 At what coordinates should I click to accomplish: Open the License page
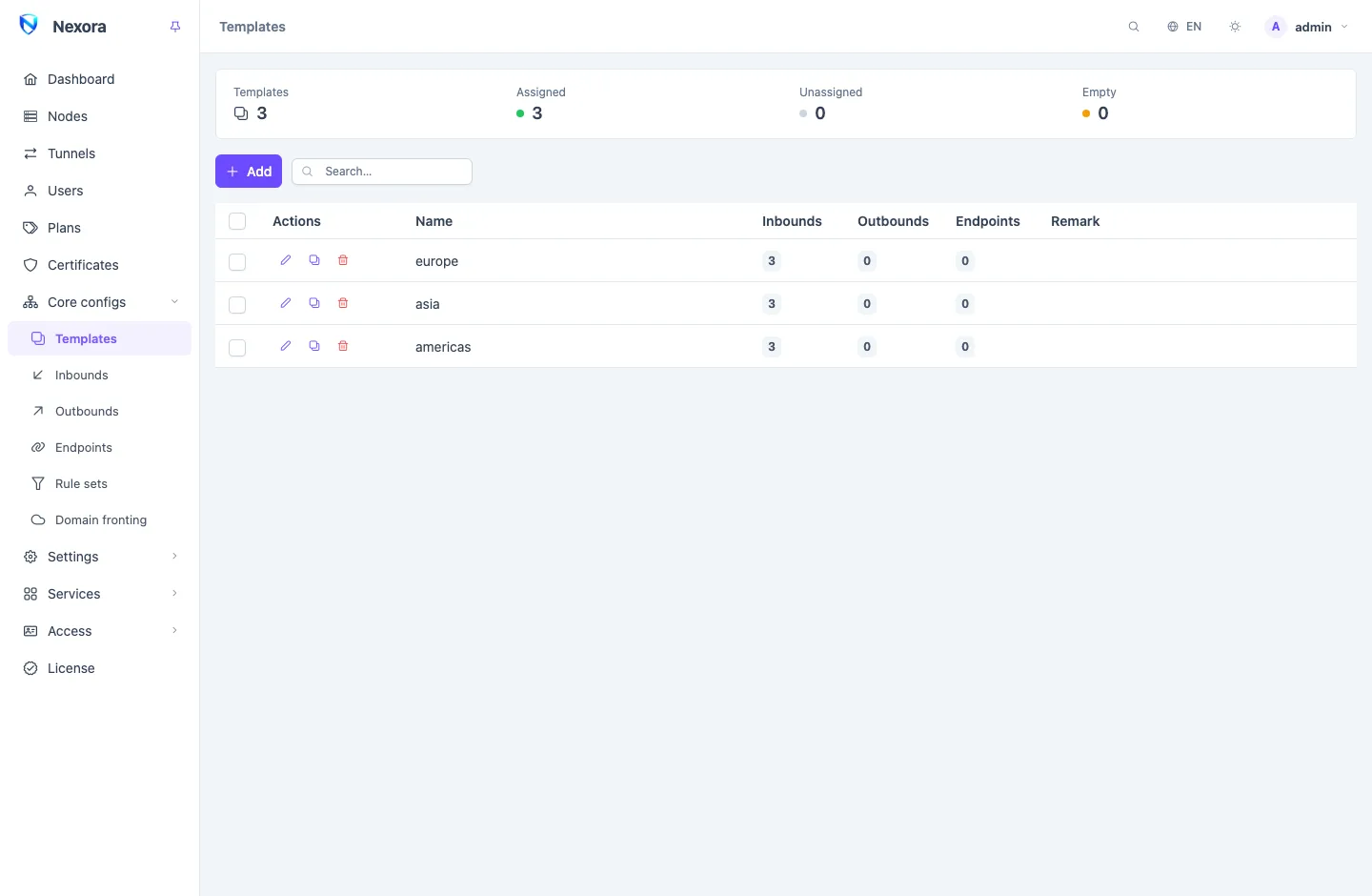pyautogui.click(x=100, y=668)
